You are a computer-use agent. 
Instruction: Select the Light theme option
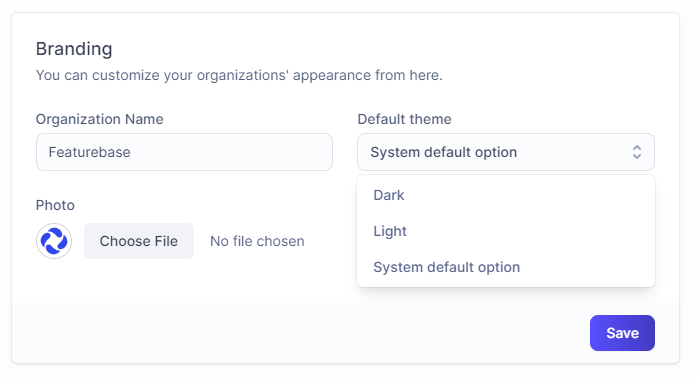coord(506,231)
